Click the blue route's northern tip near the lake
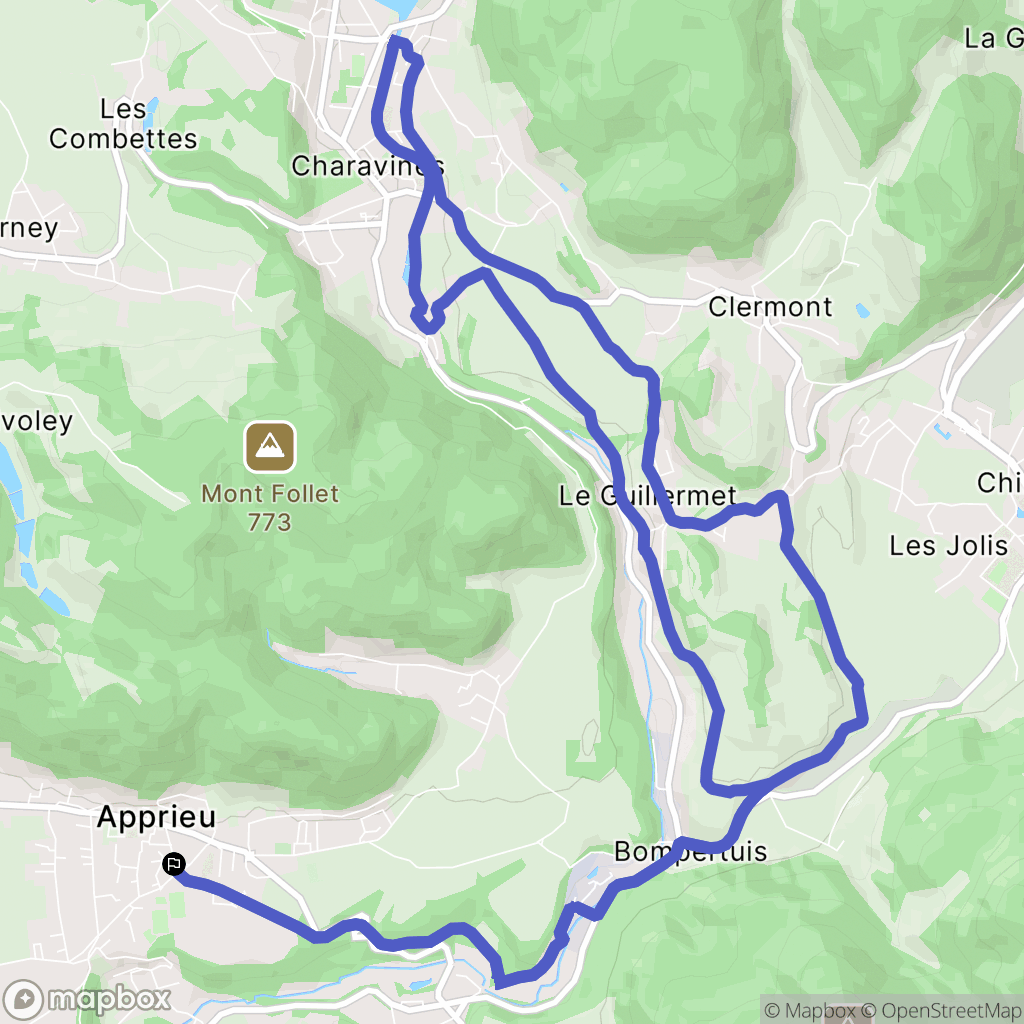Screen dimensions: 1024x1024 [396, 43]
